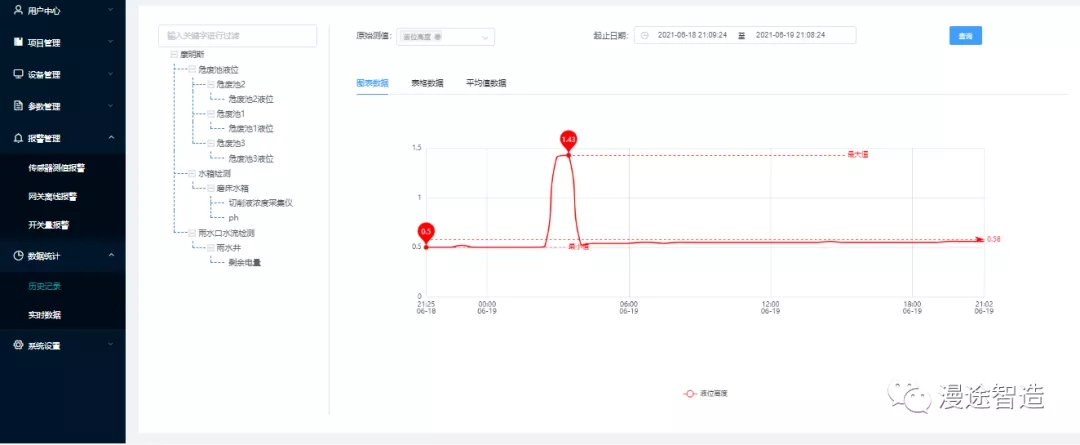
Task: Click the 项目管理 icon in the sidebar
Action: point(18,42)
